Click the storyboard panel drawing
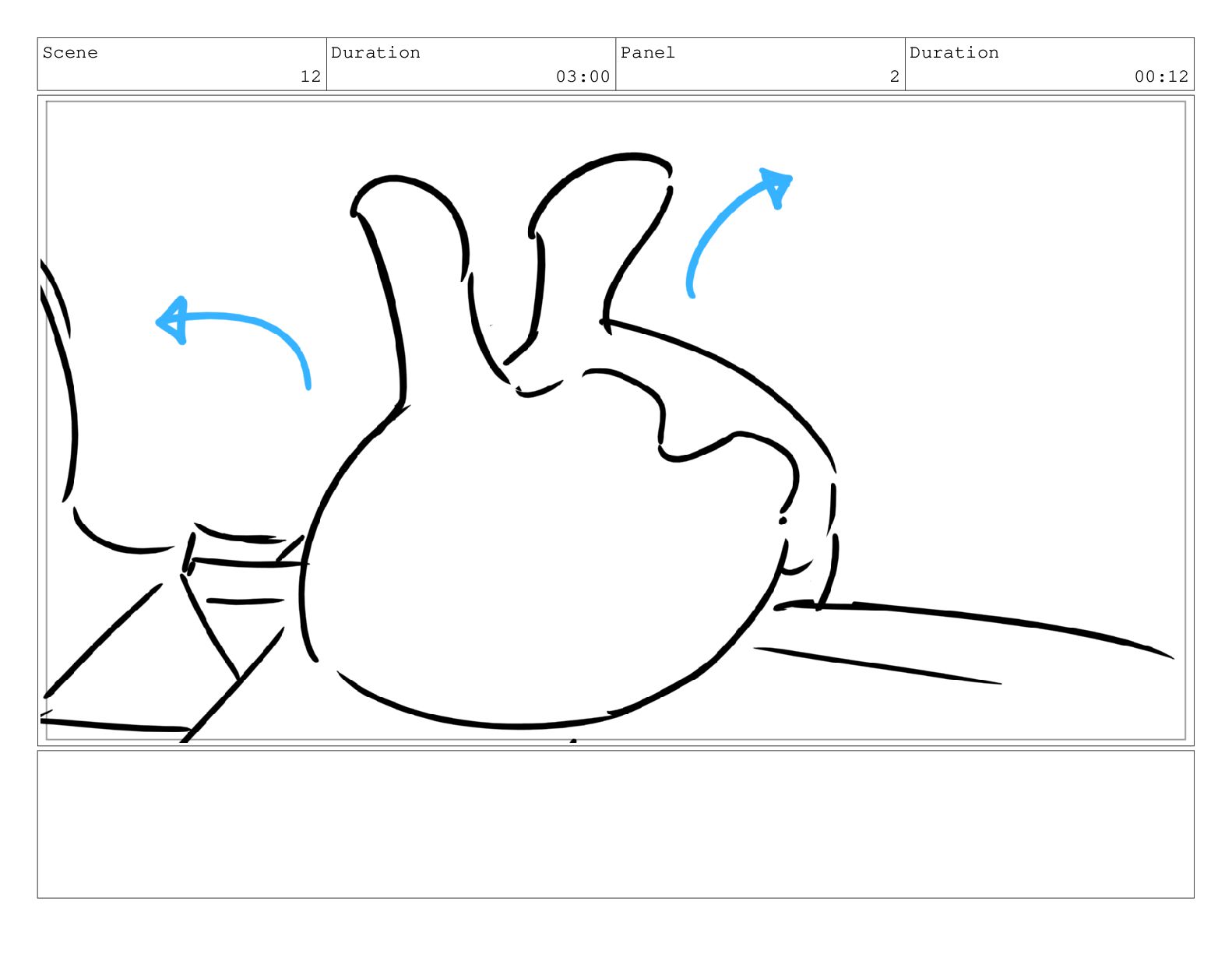Viewport: 1232px width, 954px height. tap(615, 421)
